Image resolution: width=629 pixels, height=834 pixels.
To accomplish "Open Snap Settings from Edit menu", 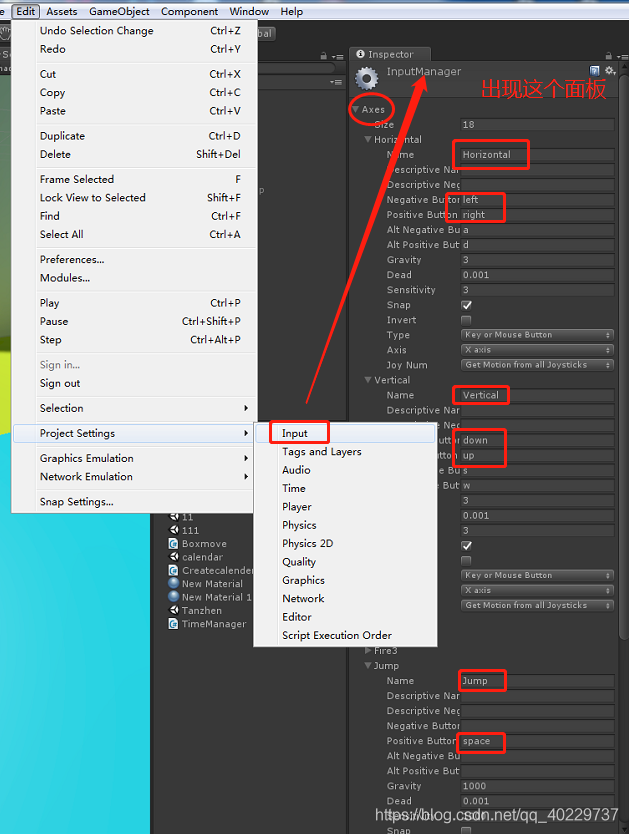I will coord(134,502).
